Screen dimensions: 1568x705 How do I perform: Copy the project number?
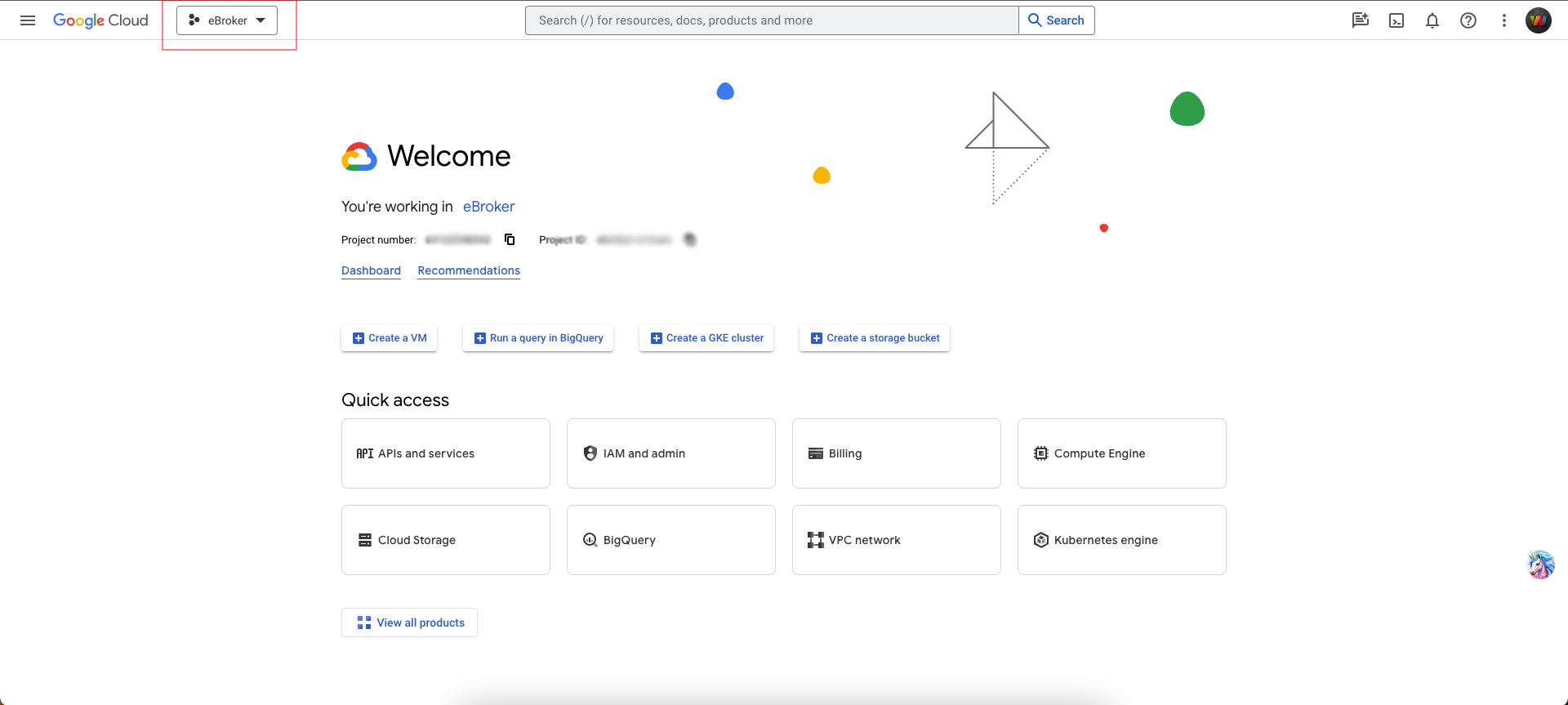[510, 239]
